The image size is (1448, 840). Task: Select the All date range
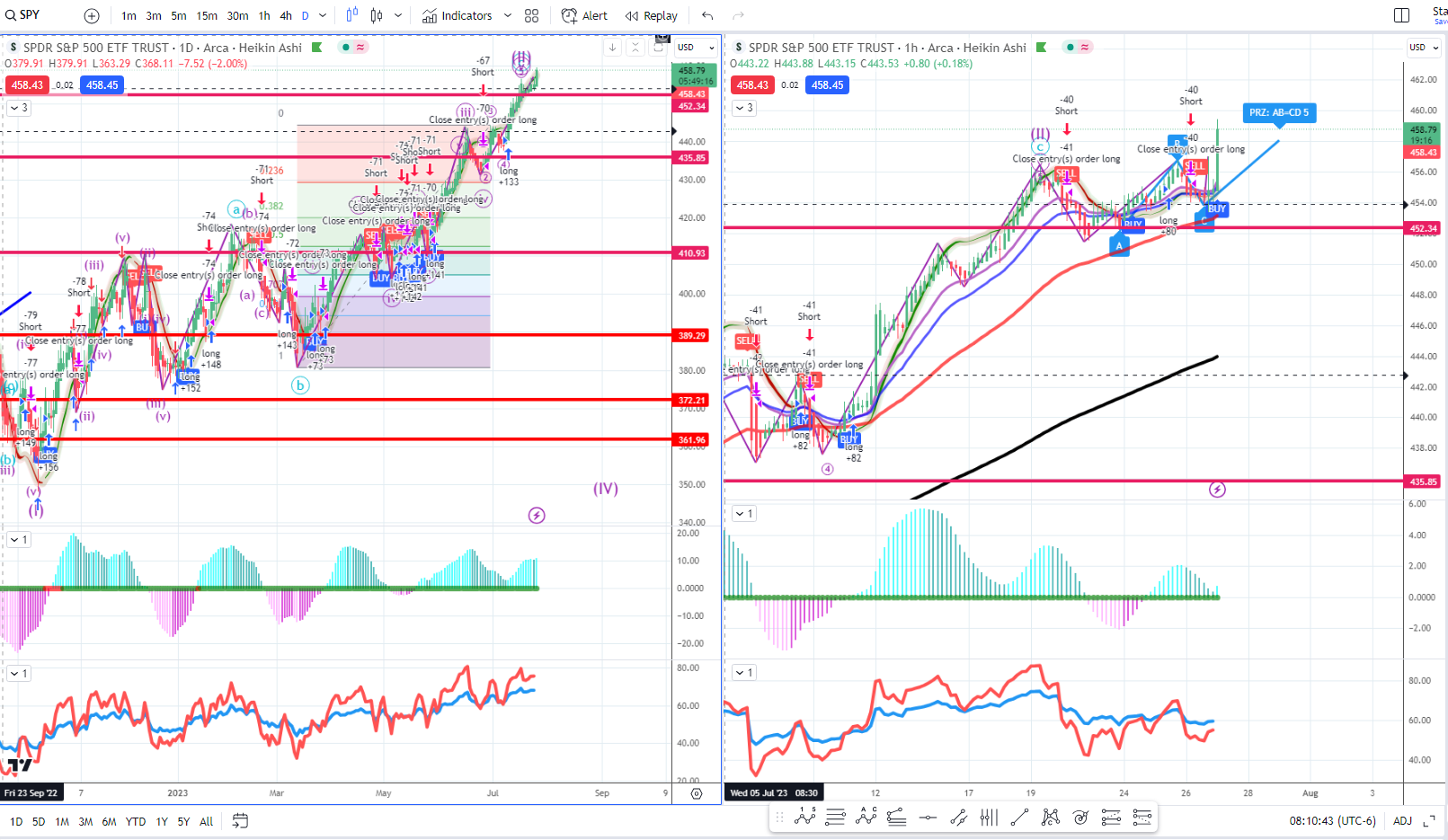click(x=206, y=821)
